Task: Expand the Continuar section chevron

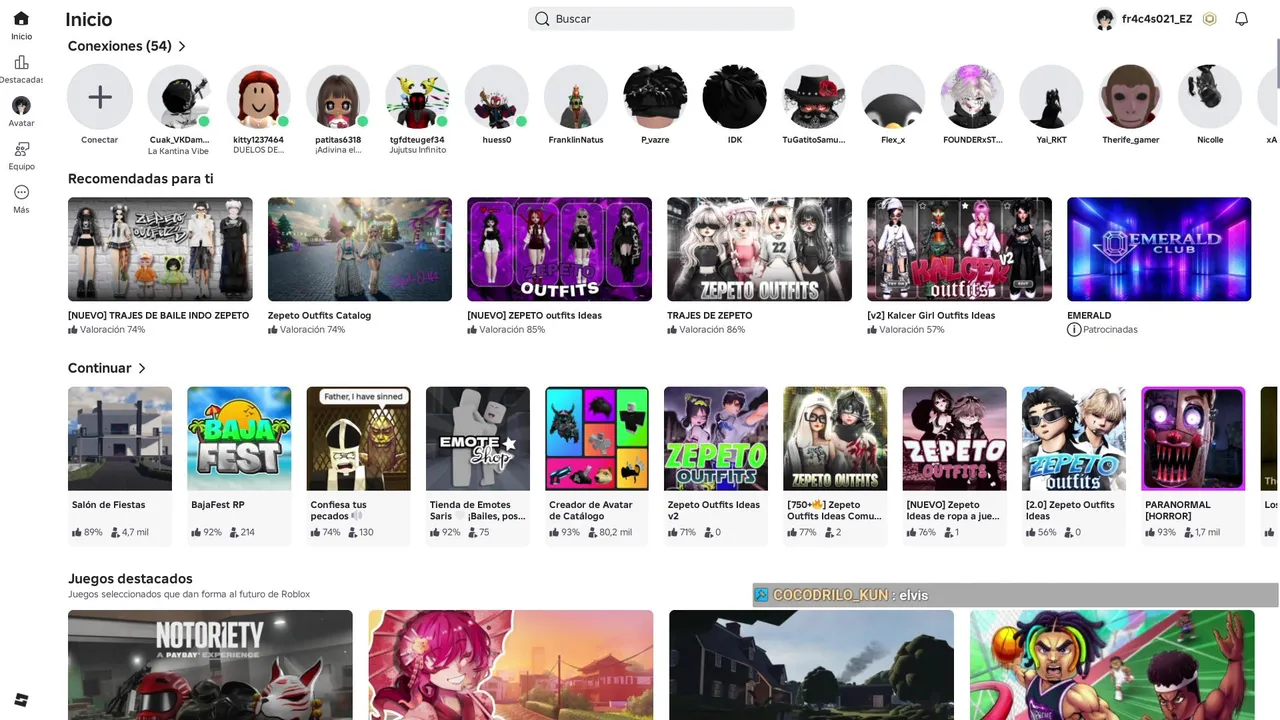Action: tap(142, 368)
